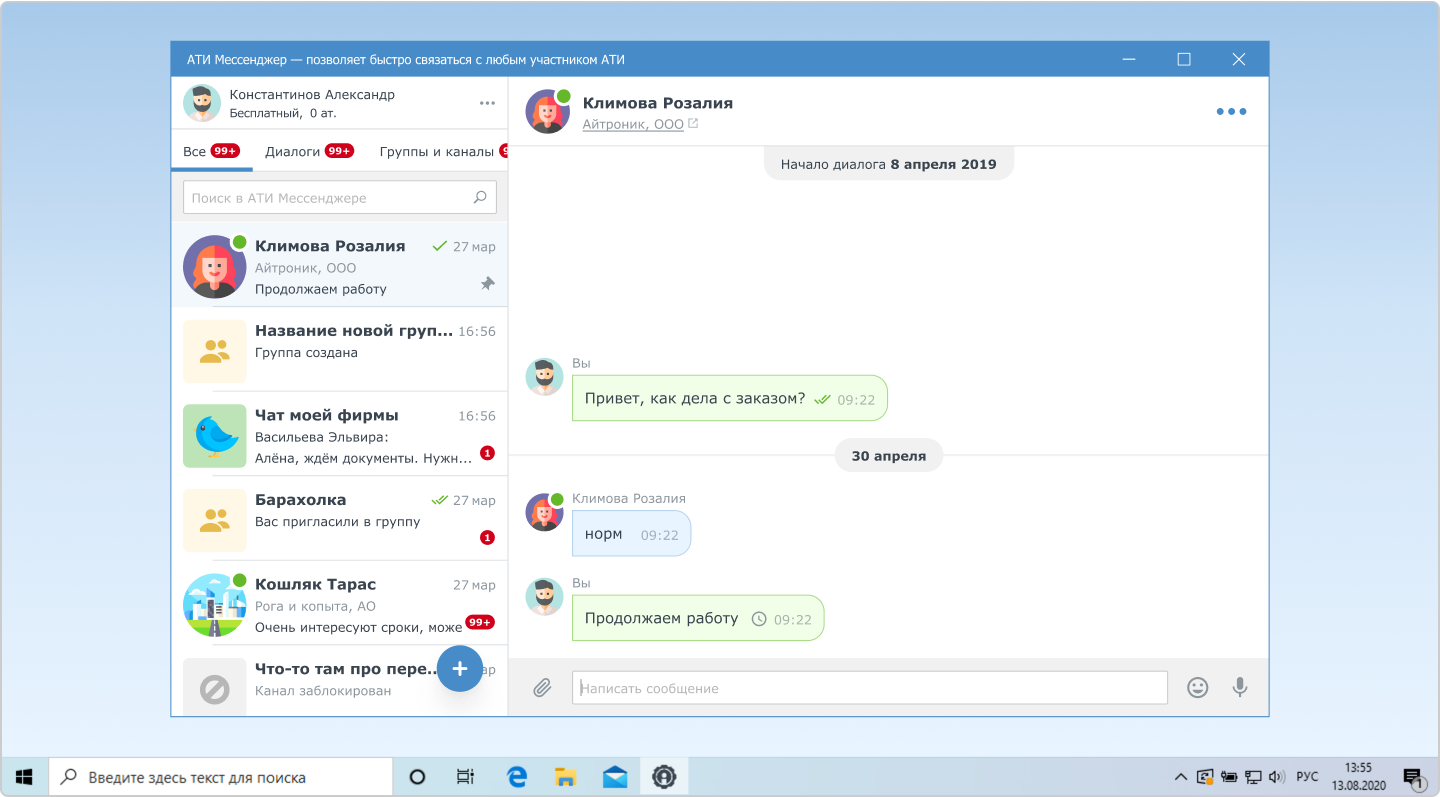This screenshot has height=797, width=1440.
Task: Select the Все tab
Action: 195,152
